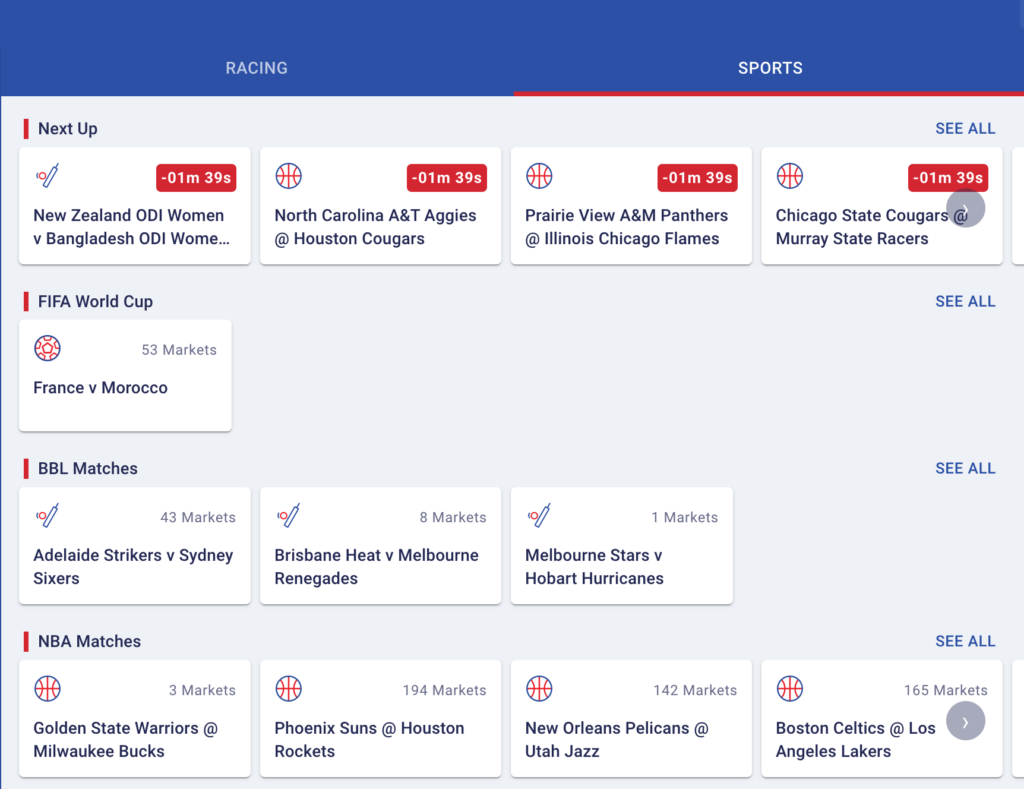See all FIFA World Cup matches
The image size is (1024, 789).
click(965, 301)
